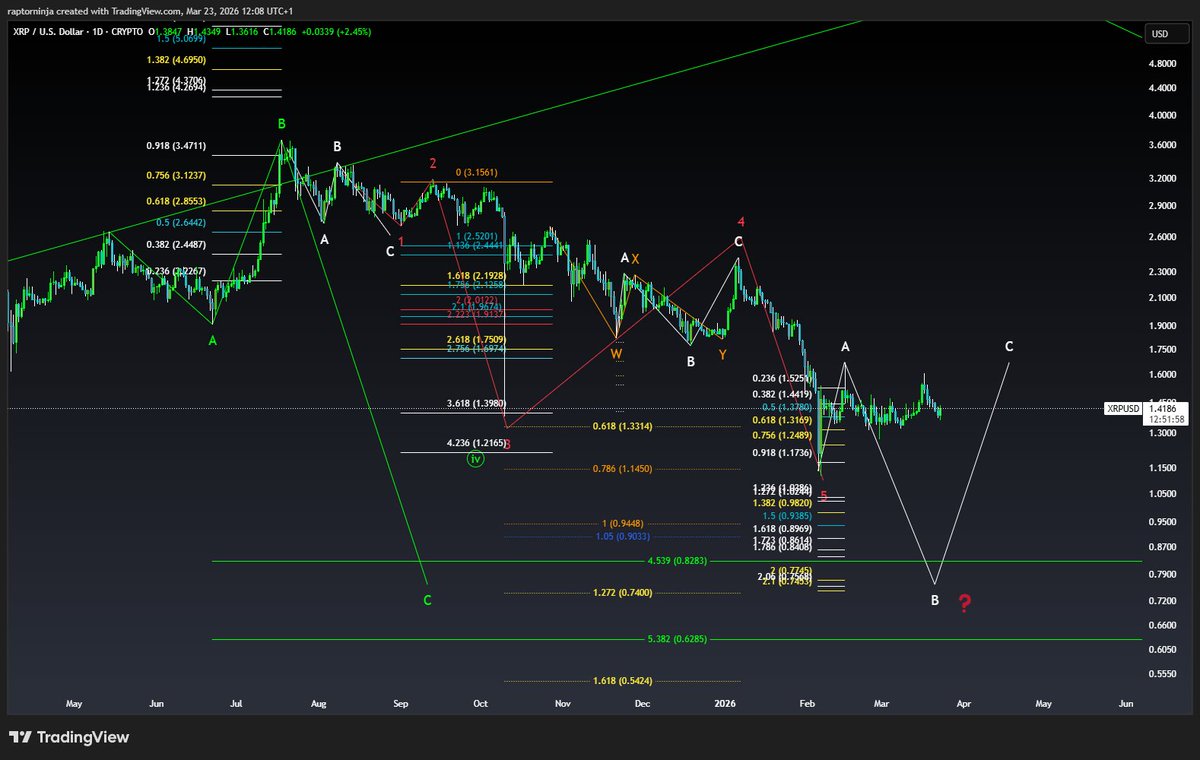The height and width of the screenshot is (760, 1200).
Task: Click the fib label 0.236 (1.5251)
Action: pos(784,379)
